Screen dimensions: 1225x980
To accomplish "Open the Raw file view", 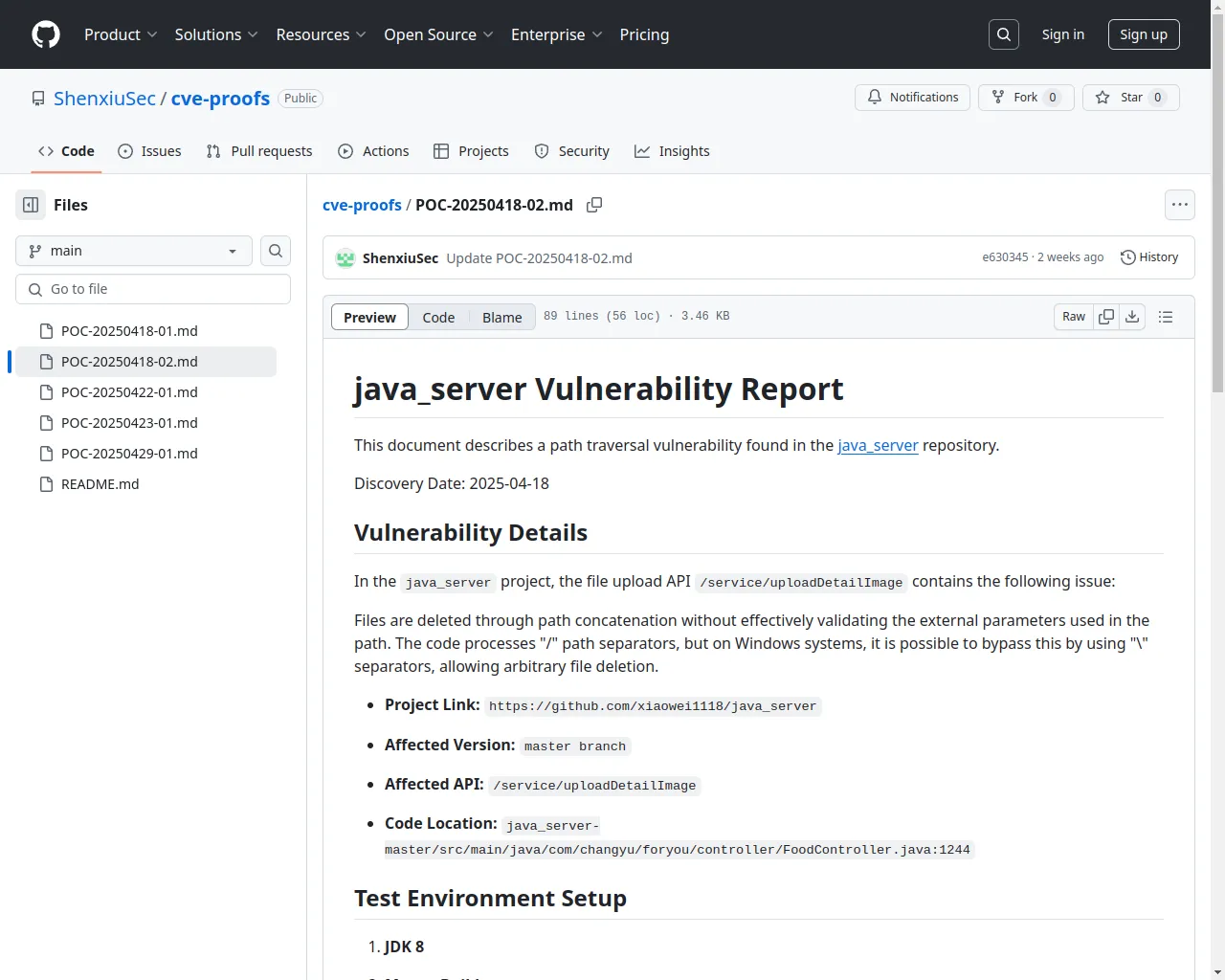I will pos(1074,317).
